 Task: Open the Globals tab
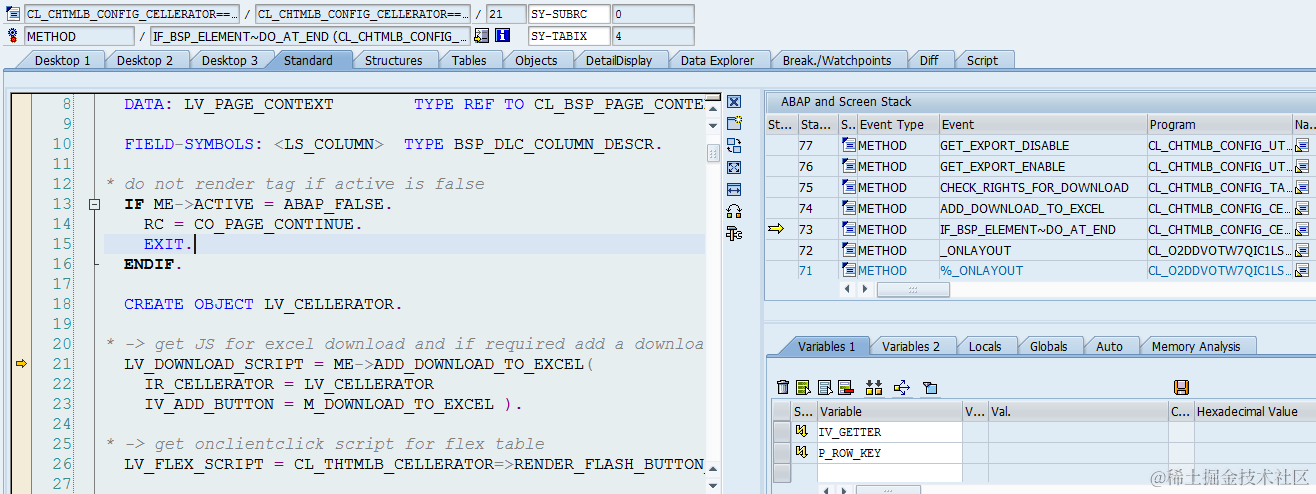point(1049,346)
